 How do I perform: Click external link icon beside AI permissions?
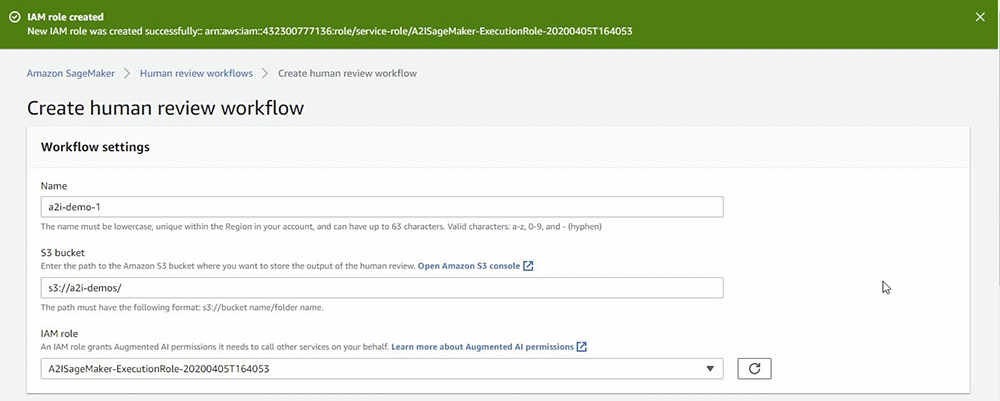pyautogui.click(x=582, y=347)
